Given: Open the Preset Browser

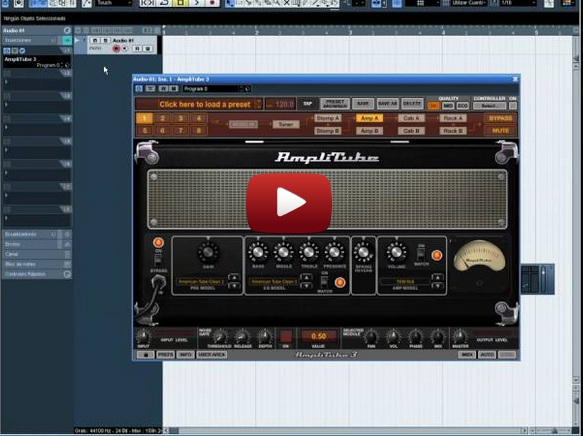Looking at the screenshot, I should (335, 104).
